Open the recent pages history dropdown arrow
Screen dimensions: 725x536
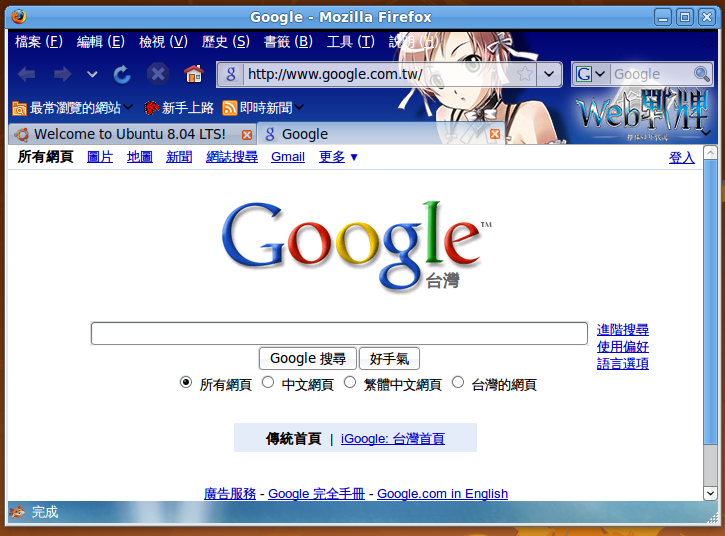pyautogui.click(x=92, y=74)
